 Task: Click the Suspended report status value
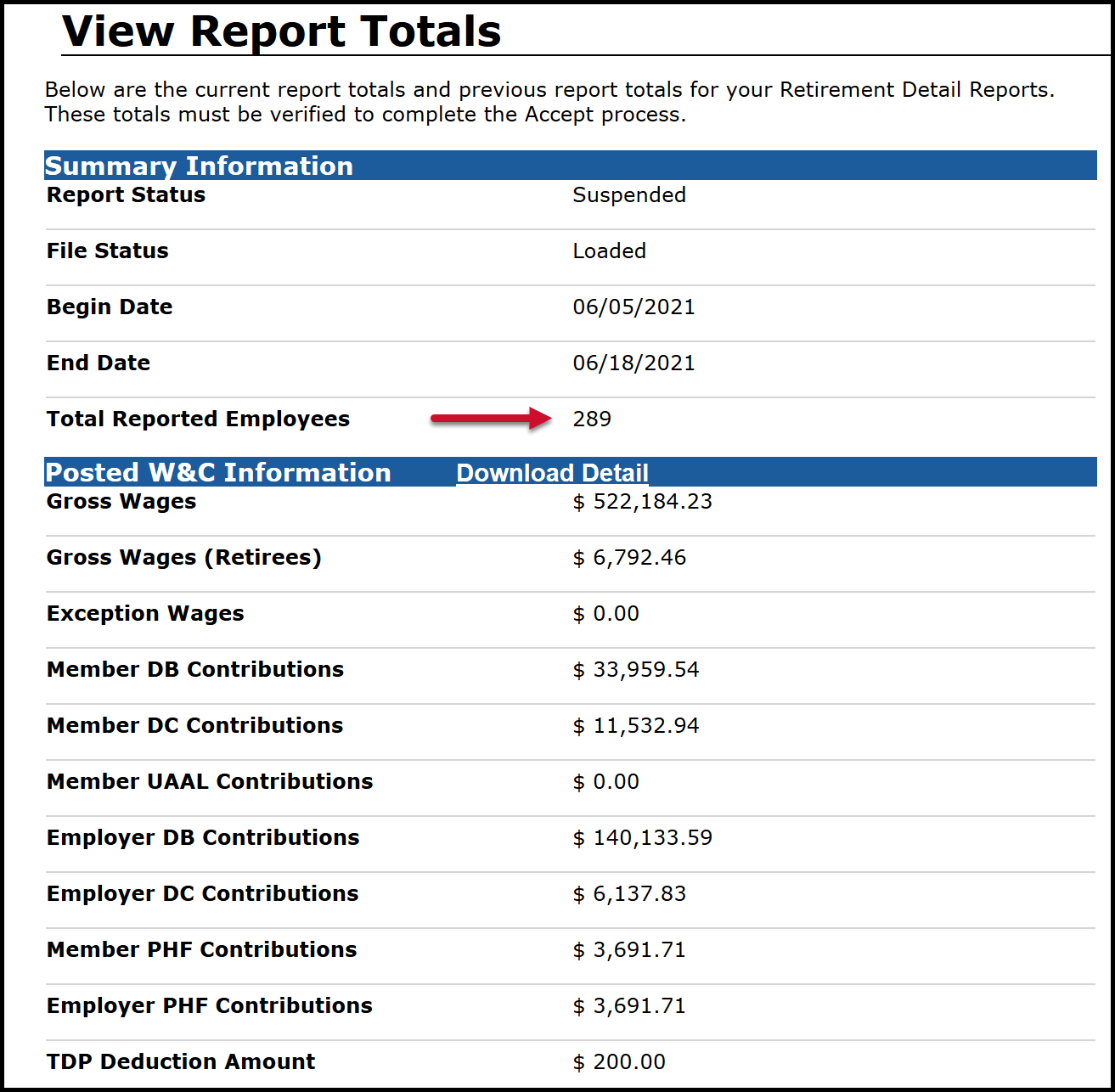tap(628, 195)
